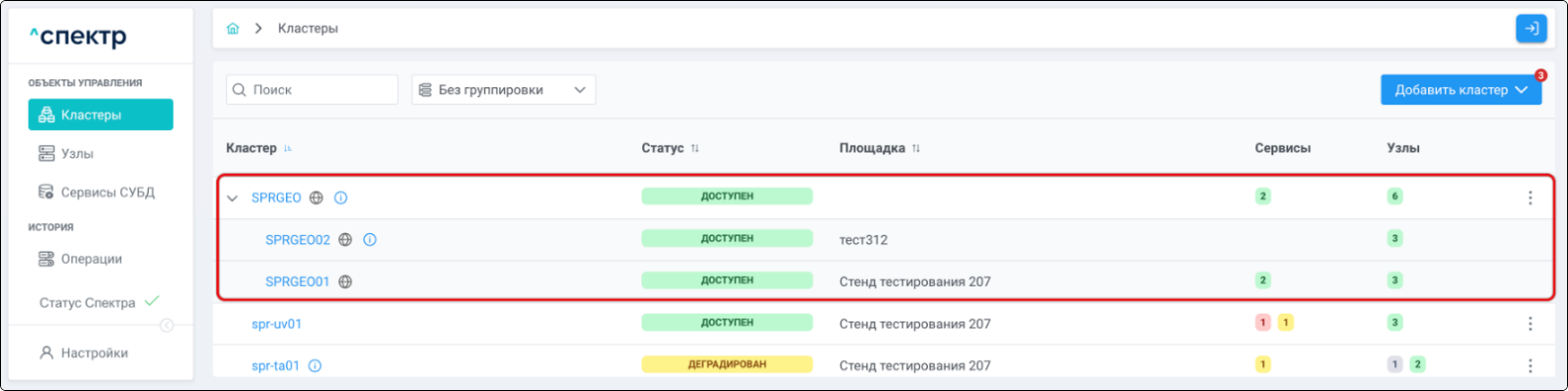Open Кластеры in the sidebar
Screen dimensions: 1568x391
pos(100,115)
